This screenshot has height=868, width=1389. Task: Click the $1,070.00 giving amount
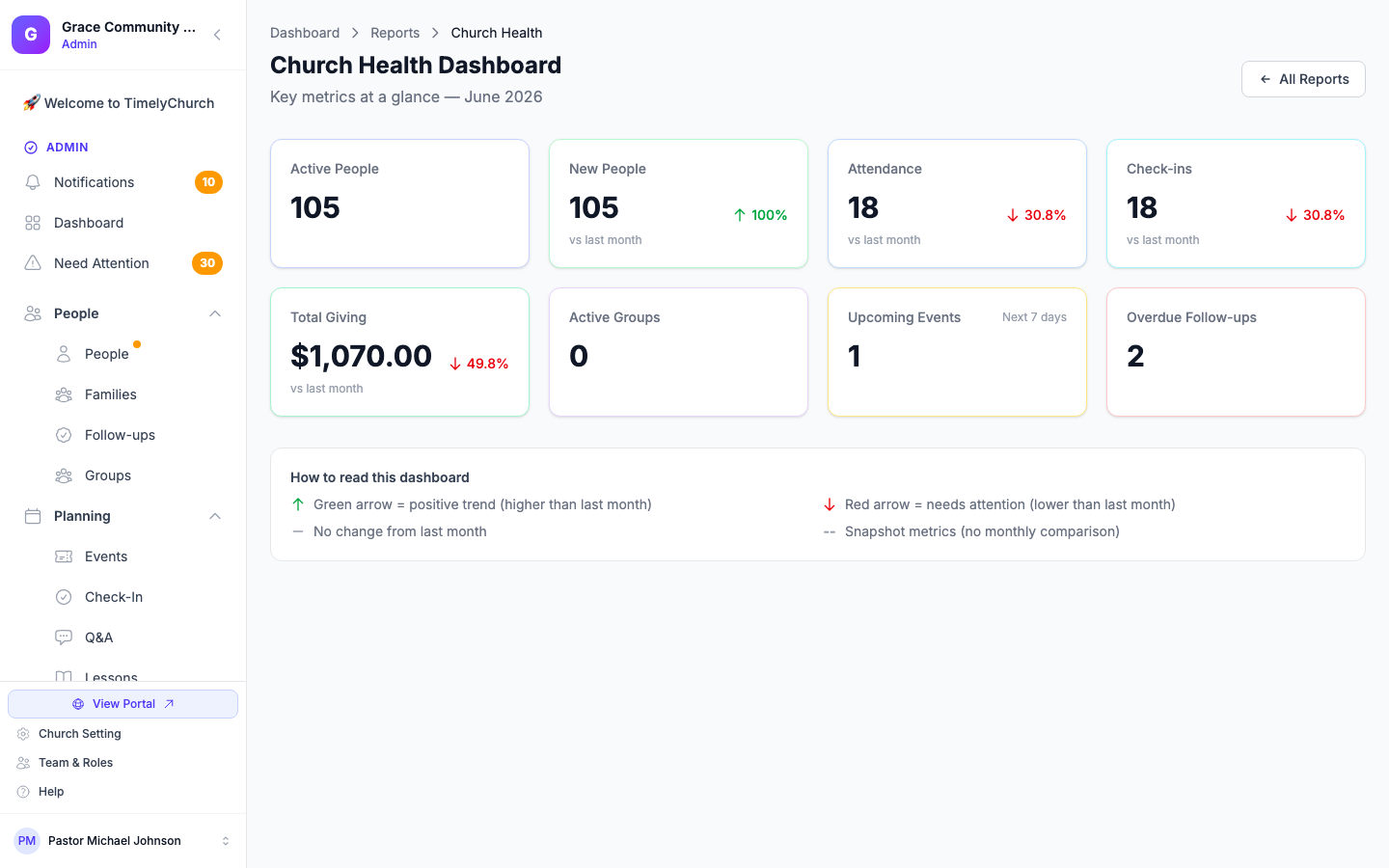point(362,356)
